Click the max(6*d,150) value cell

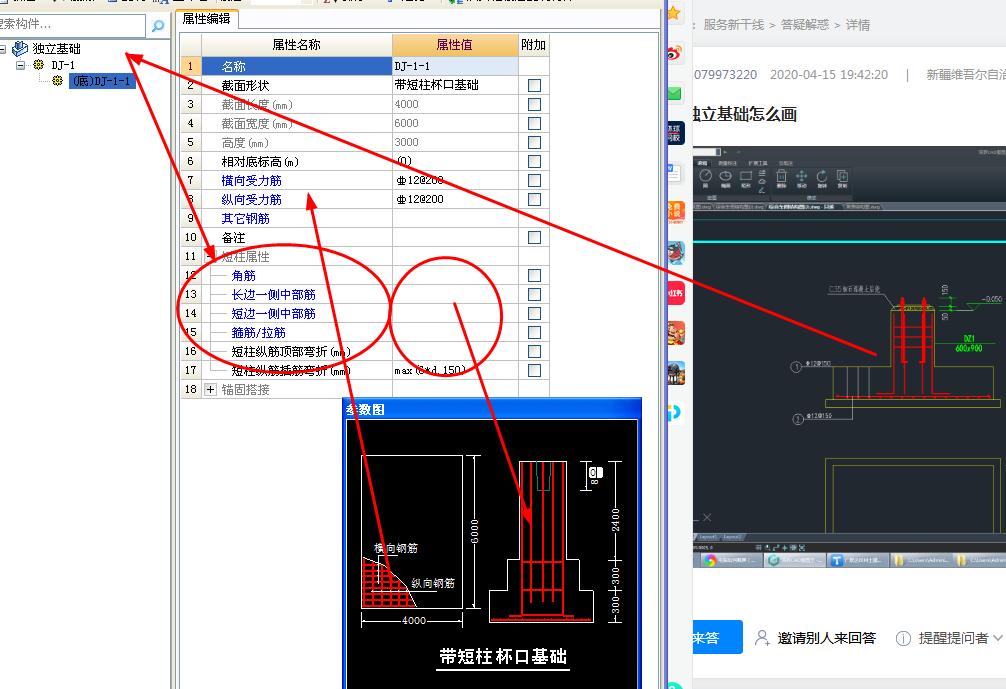455,370
